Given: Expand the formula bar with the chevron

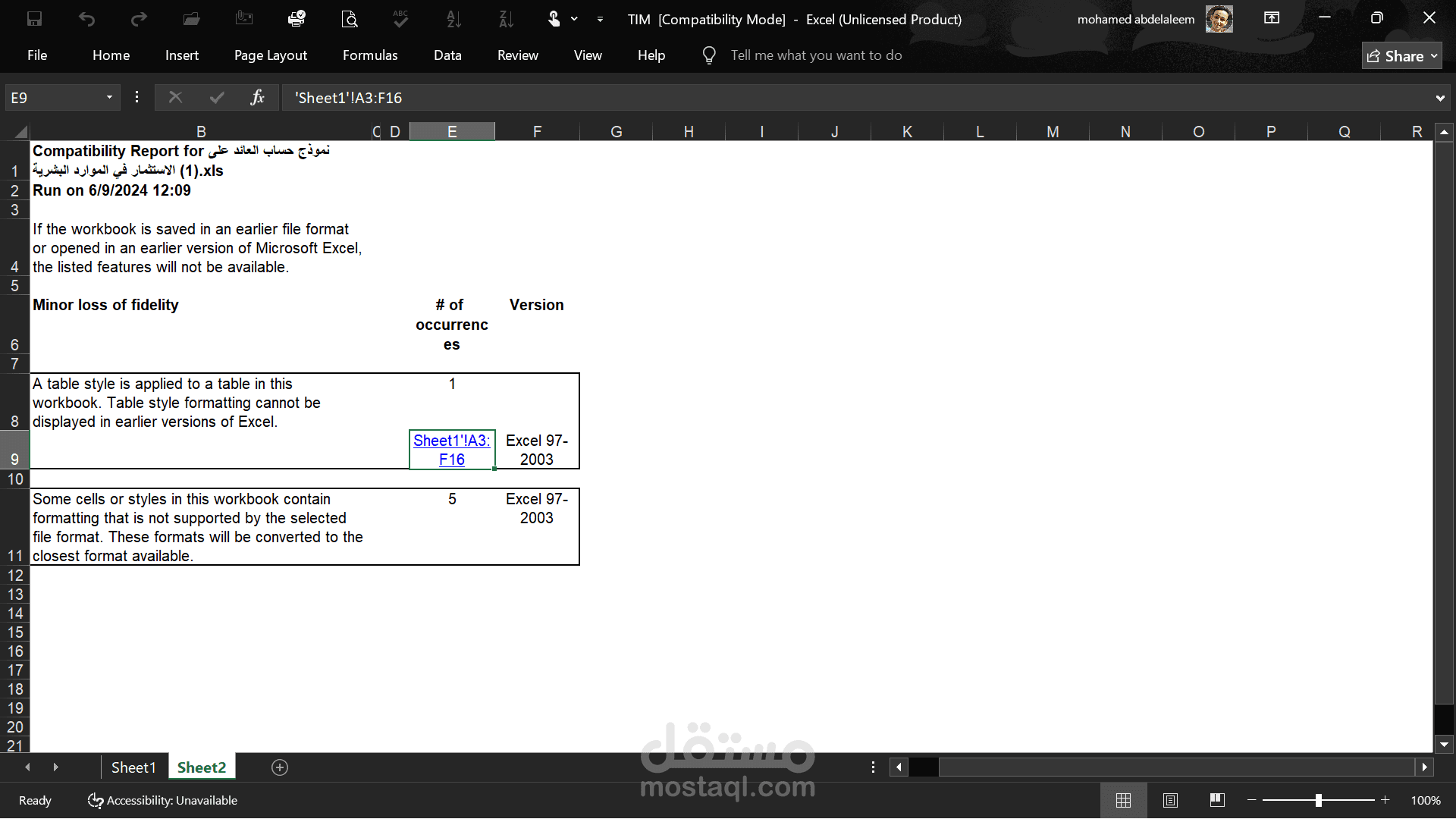Looking at the screenshot, I should coord(1440,98).
